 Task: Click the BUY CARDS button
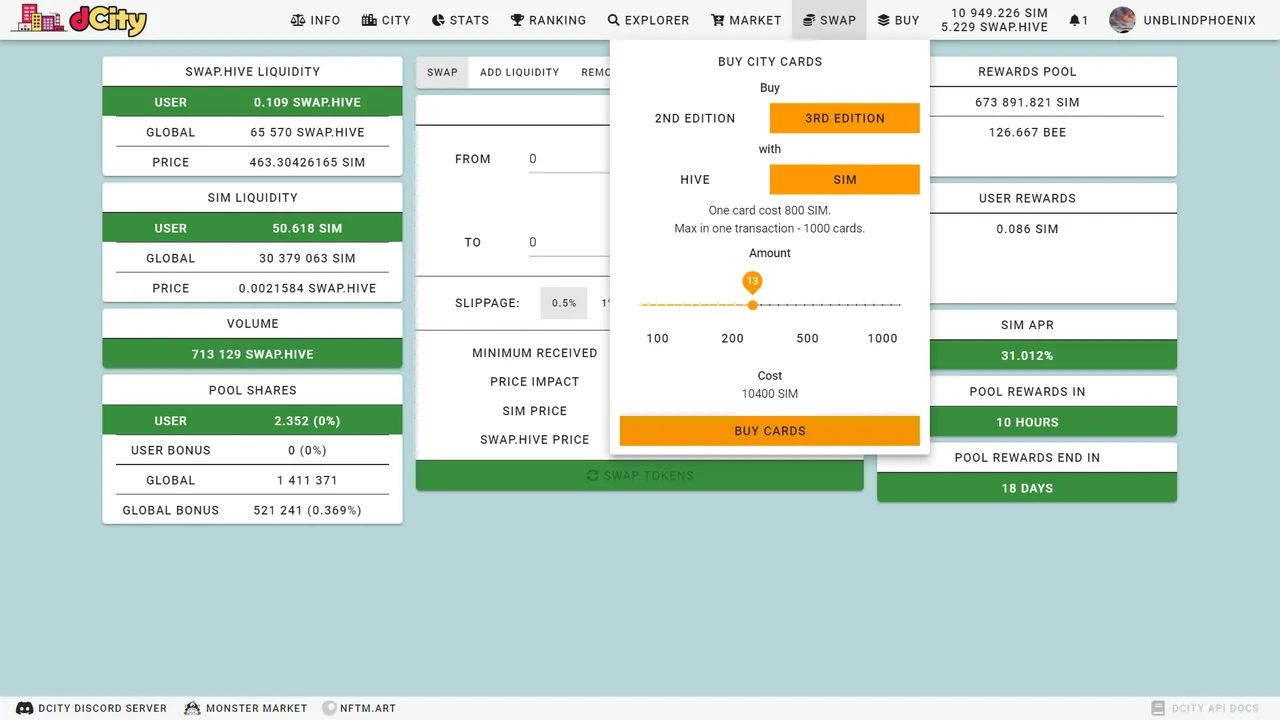pos(770,431)
